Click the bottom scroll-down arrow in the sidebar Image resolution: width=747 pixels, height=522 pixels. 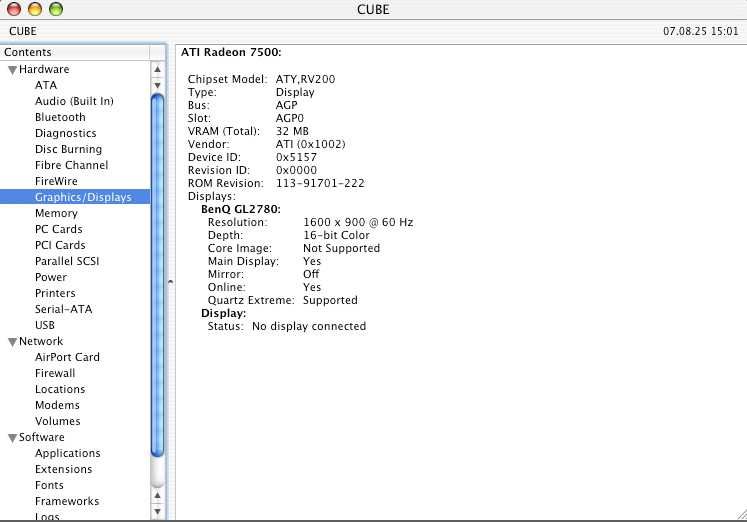(157, 512)
